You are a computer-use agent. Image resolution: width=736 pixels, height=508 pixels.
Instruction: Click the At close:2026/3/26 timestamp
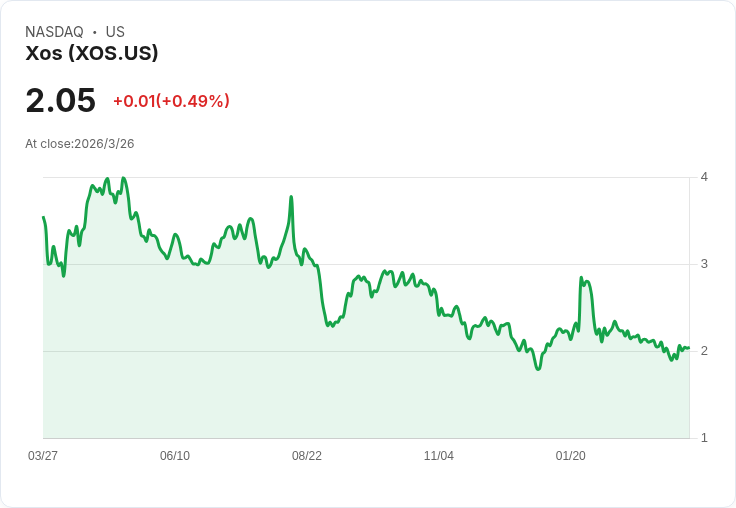pos(80,144)
